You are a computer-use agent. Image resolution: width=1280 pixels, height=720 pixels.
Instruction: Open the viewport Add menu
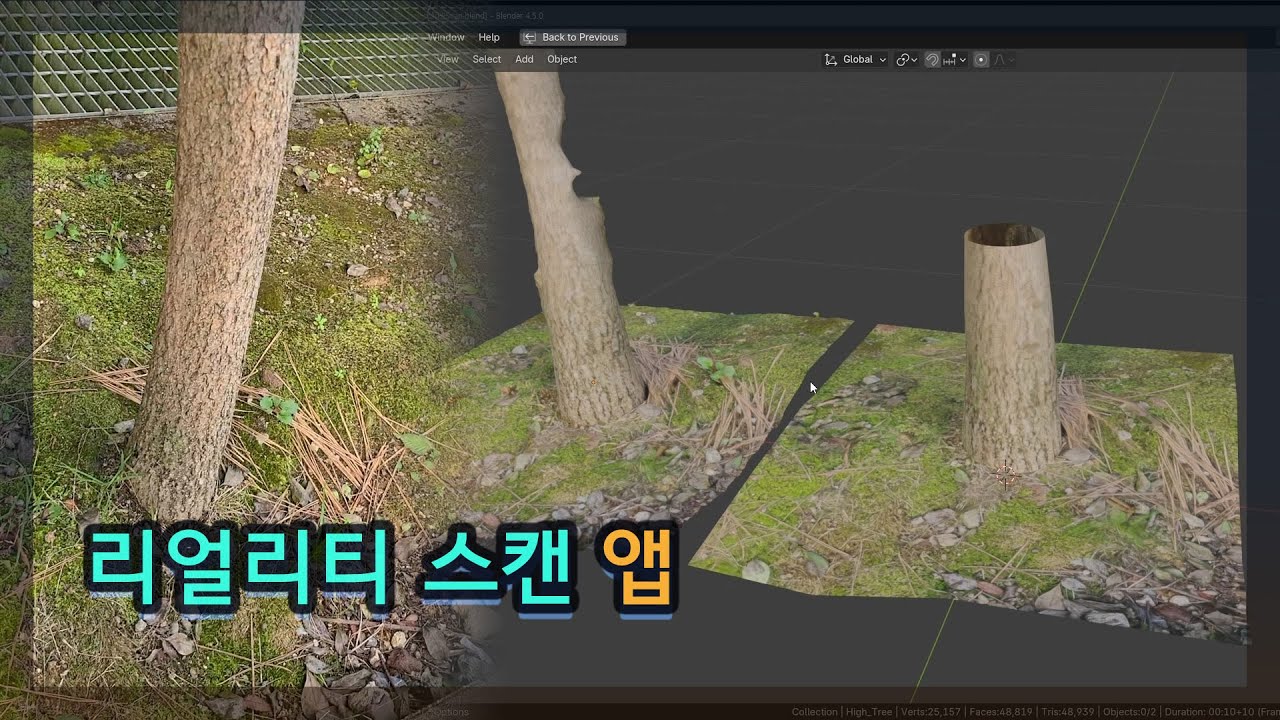524,59
